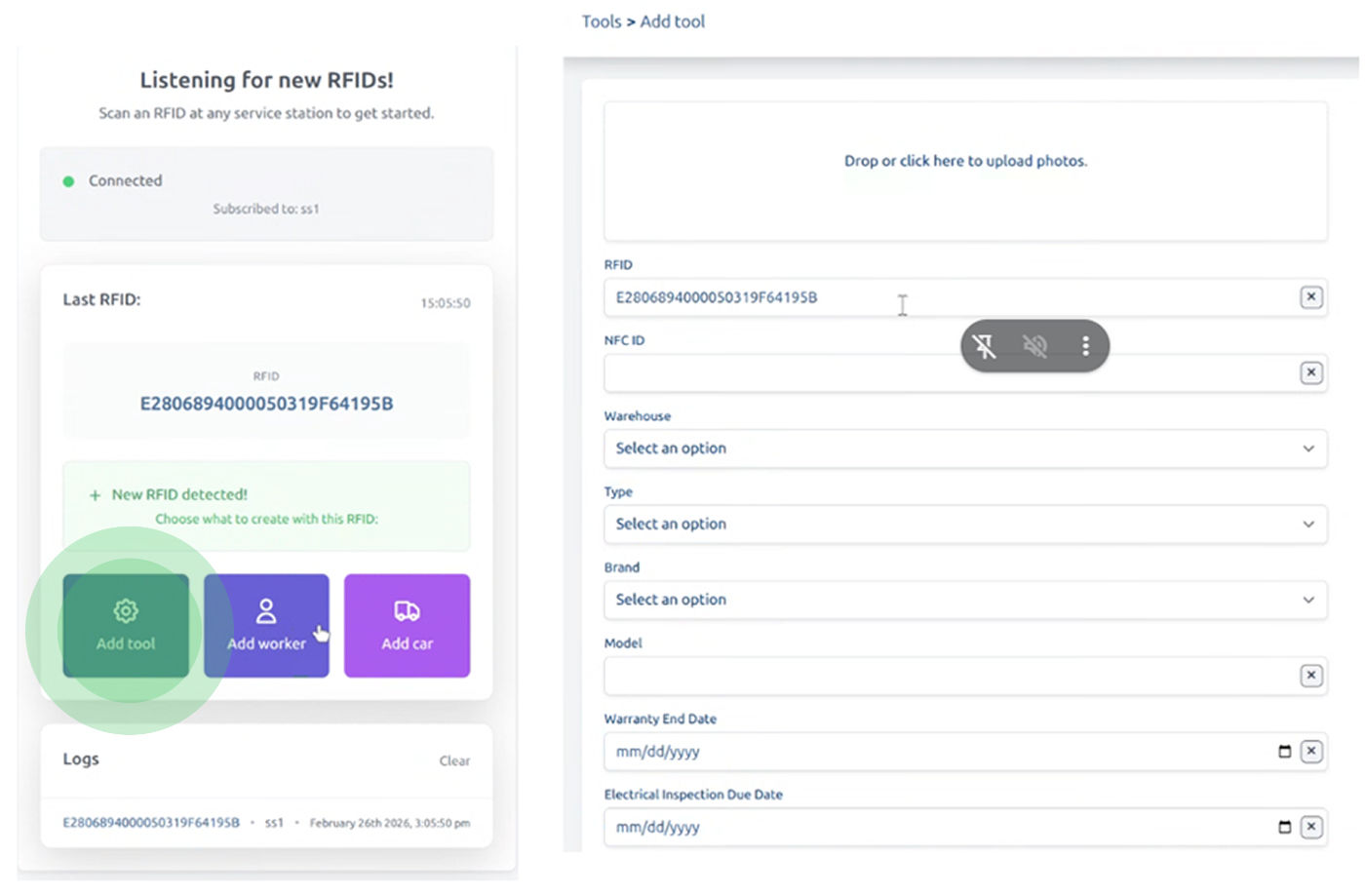Toggle the muted speaker icon in overlay

(1034, 346)
